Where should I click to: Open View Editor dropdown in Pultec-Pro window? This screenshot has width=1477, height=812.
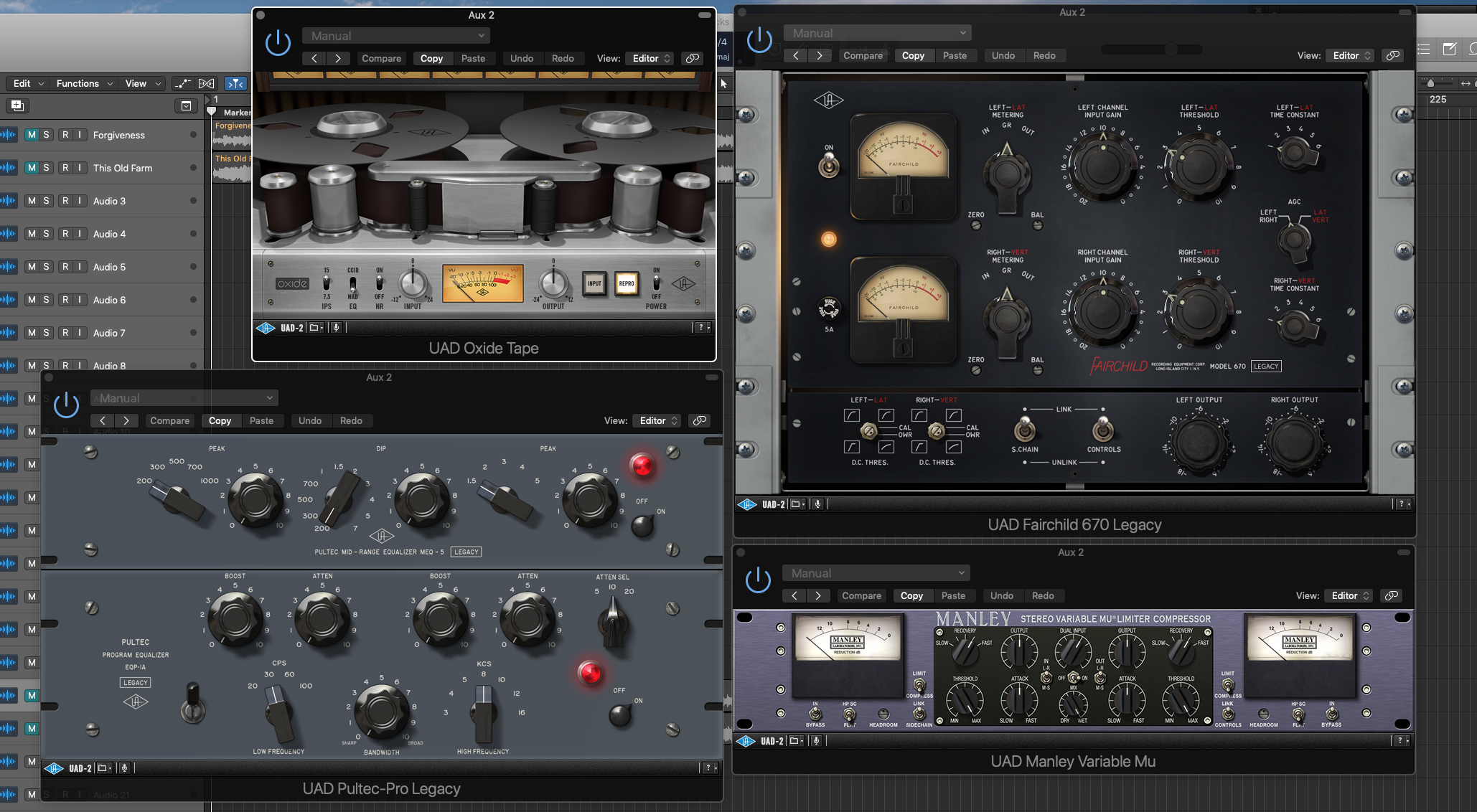pyautogui.click(x=657, y=420)
